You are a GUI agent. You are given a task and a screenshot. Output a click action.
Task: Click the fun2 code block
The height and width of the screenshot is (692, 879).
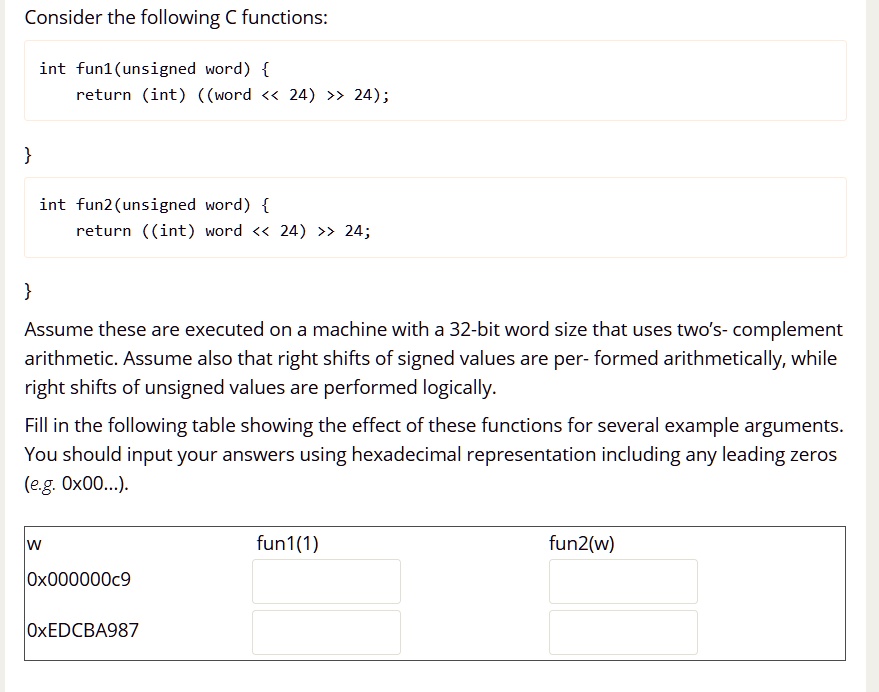point(435,217)
